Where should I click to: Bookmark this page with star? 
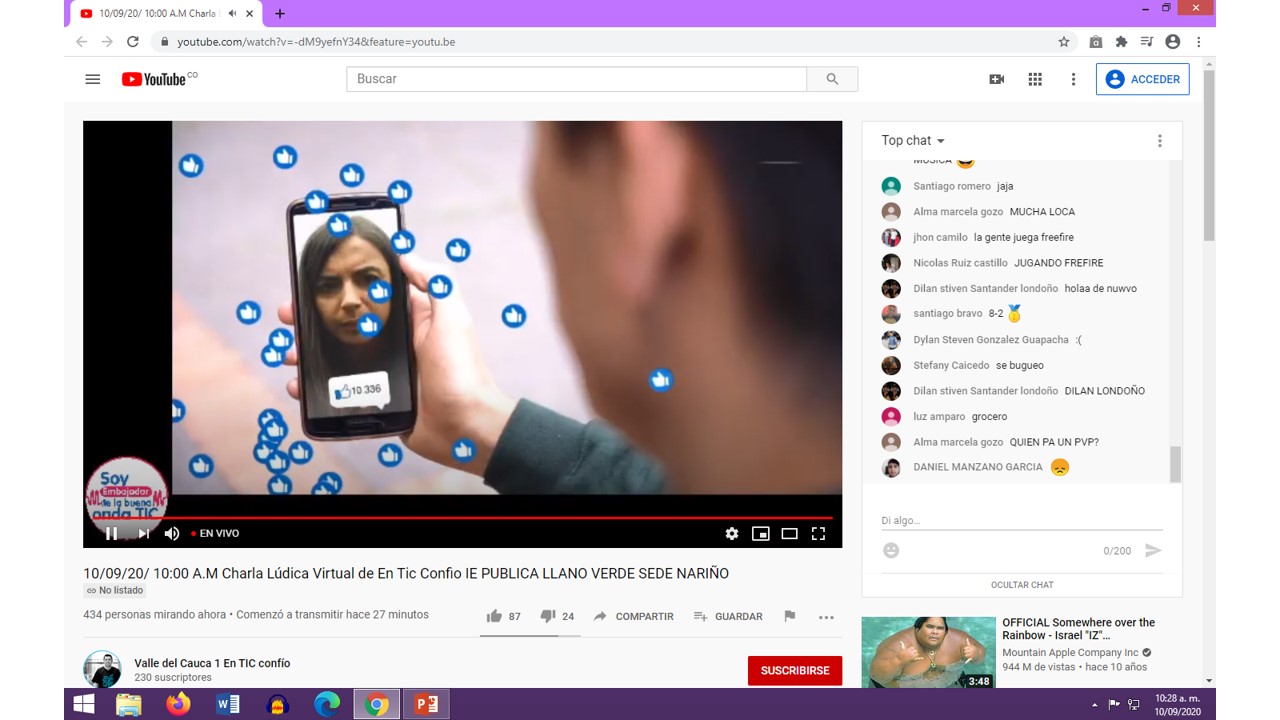click(1064, 42)
